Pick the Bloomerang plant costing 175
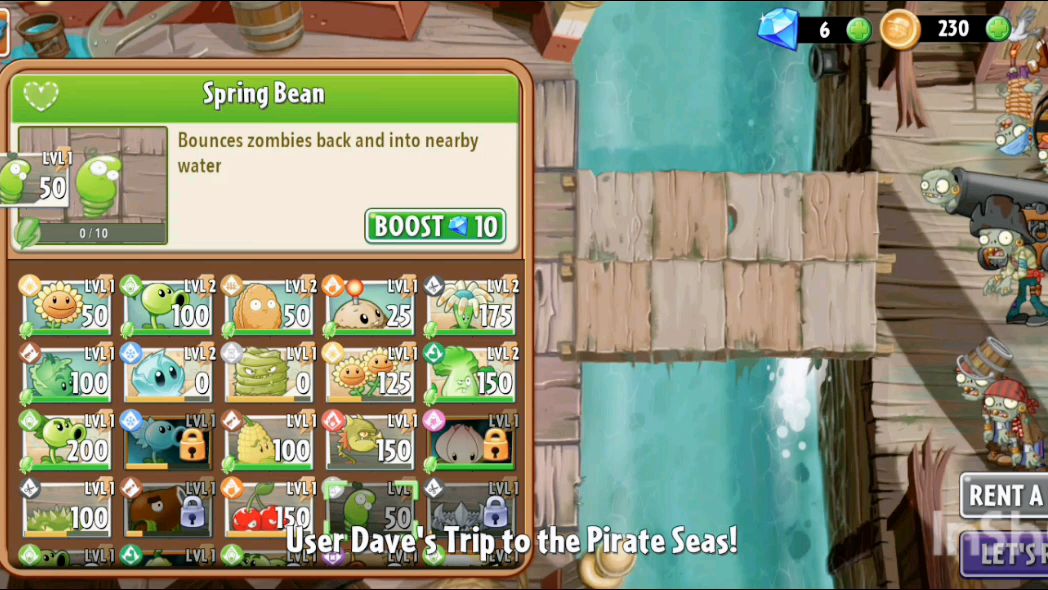 pos(472,307)
